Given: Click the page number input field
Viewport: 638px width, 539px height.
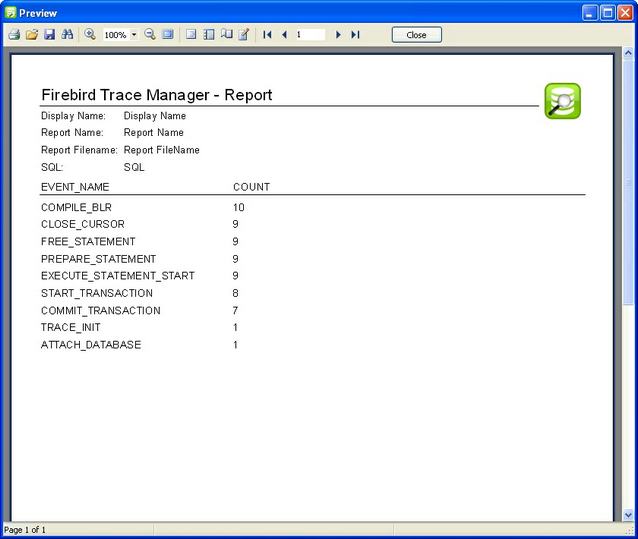Looking at the screenshot, I should tap(310, 35).
